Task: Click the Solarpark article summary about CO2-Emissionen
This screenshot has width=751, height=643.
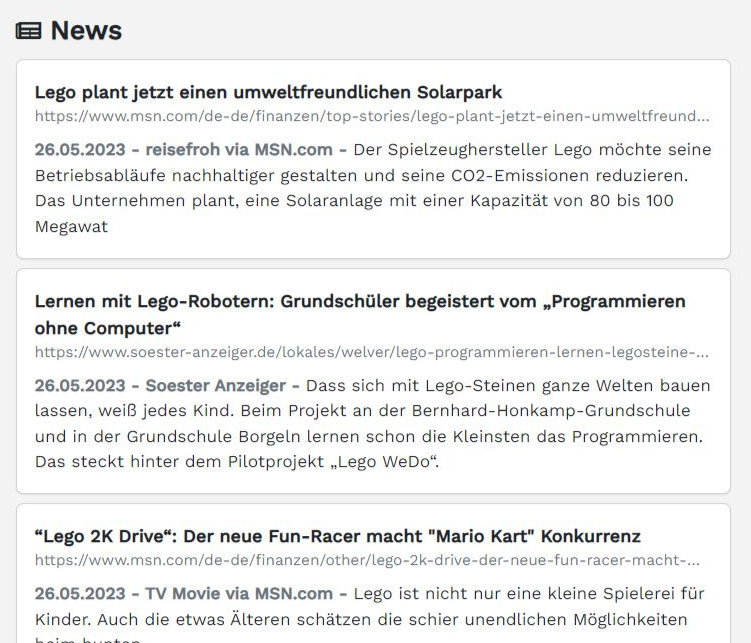Action: pyautogui.click(x=373, y=188)
